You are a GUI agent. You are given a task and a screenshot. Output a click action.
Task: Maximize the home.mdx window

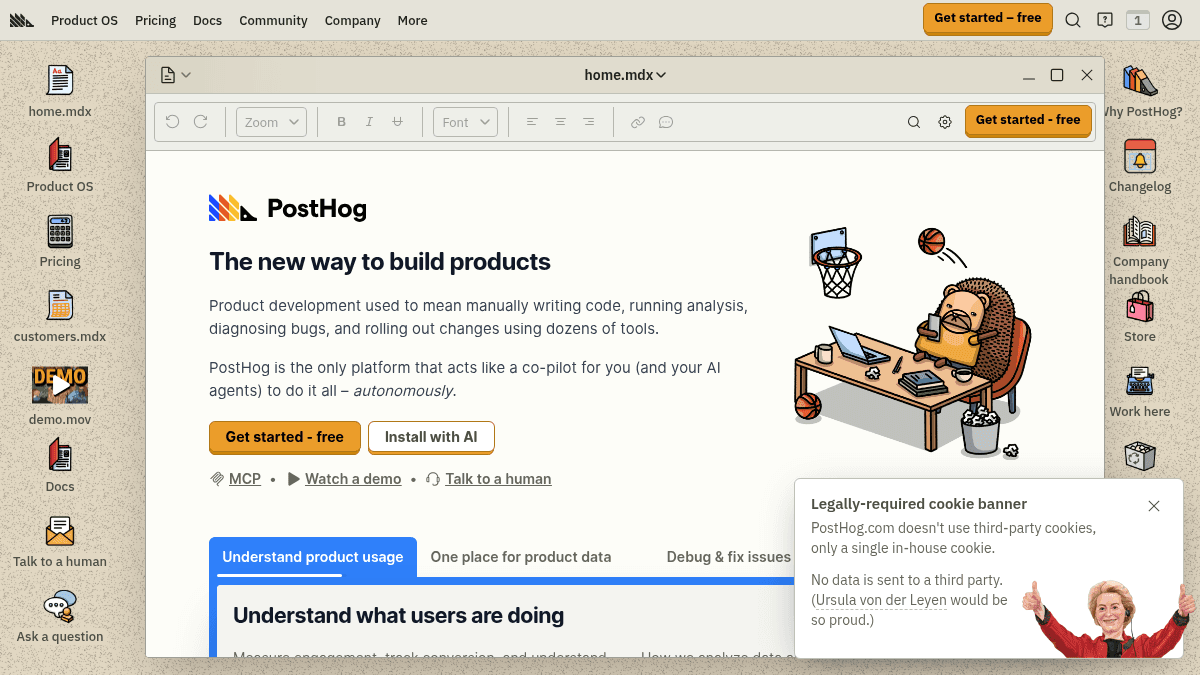coord(1057,75)
